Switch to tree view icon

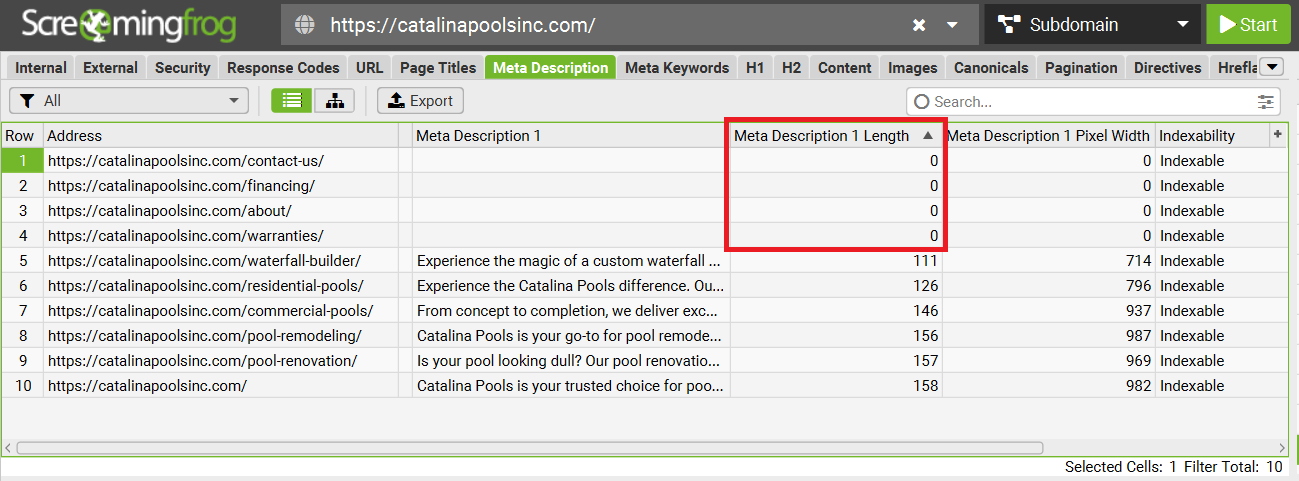[334, 101]
